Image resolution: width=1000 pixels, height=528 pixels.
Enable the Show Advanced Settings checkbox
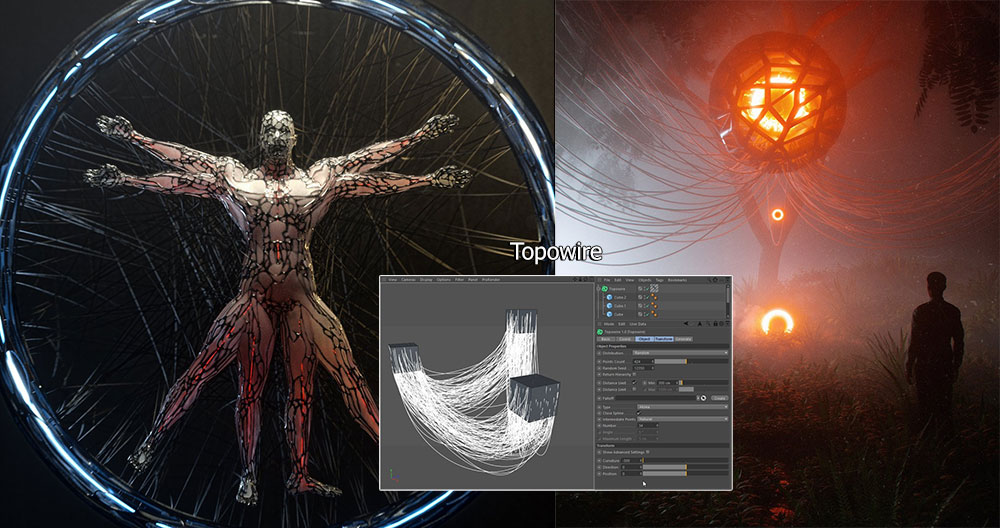pyautogui.click(x=647, y=452)
